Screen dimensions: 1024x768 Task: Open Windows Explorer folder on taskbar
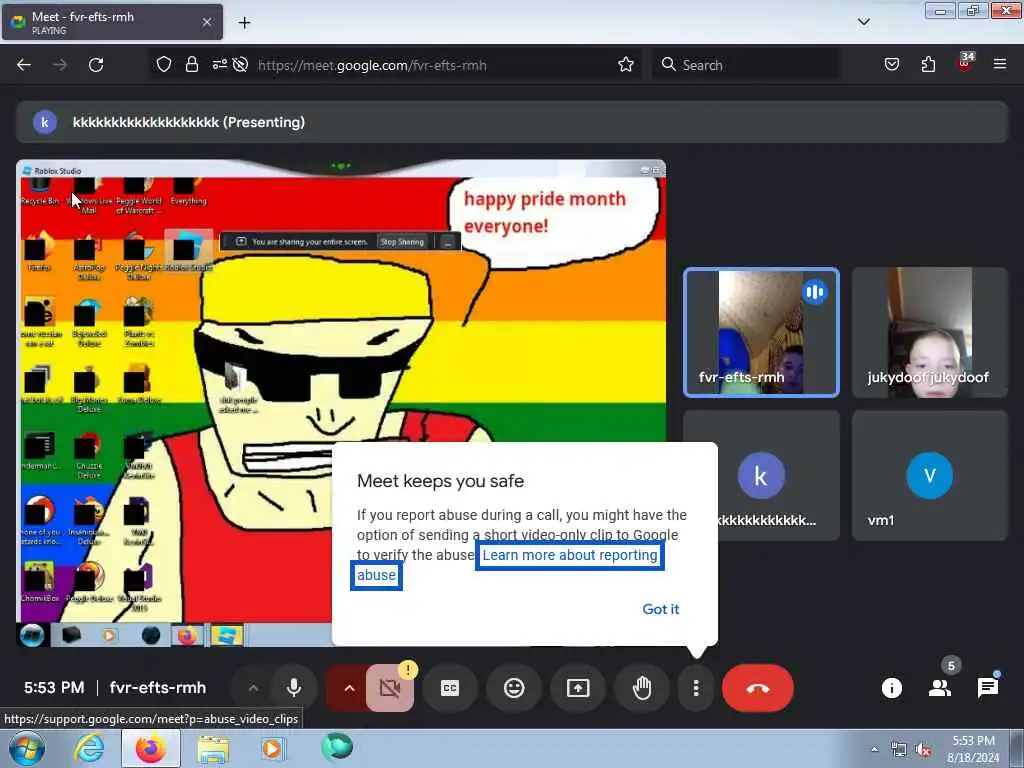[x=213, y=748]
